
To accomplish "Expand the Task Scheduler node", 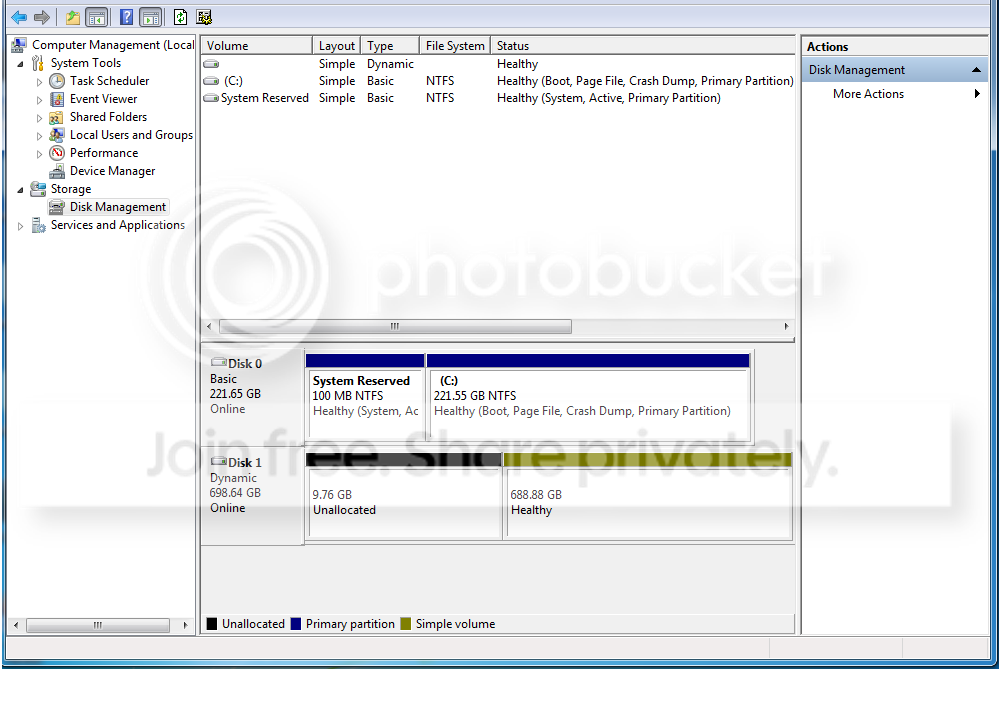I will (39, 82).
